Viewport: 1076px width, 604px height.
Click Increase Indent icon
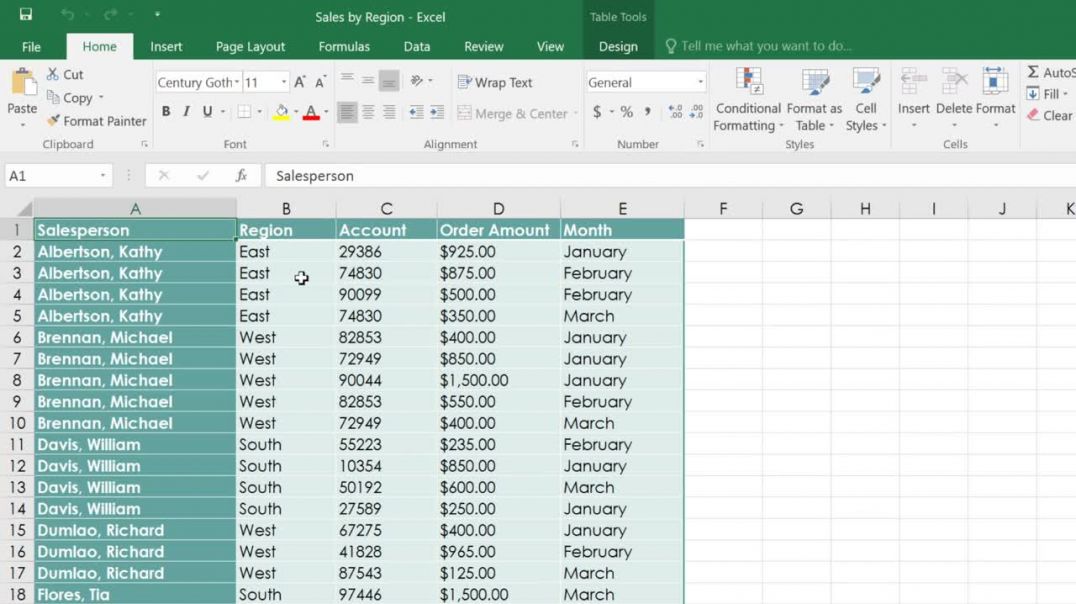pyautogui.click(x=437, y=112)
